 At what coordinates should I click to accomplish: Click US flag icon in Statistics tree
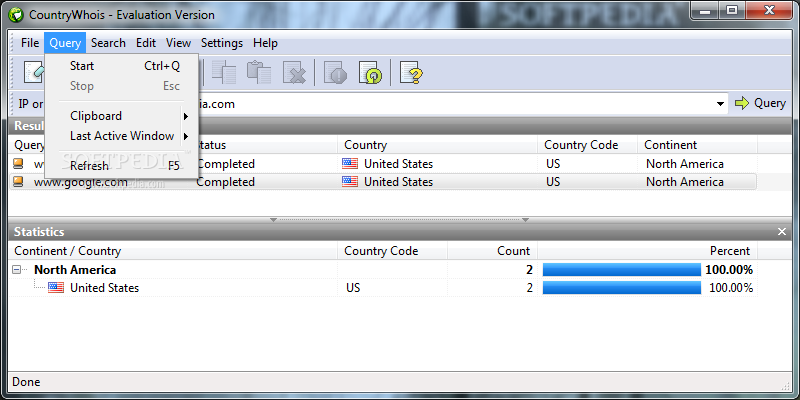(56, 288)
